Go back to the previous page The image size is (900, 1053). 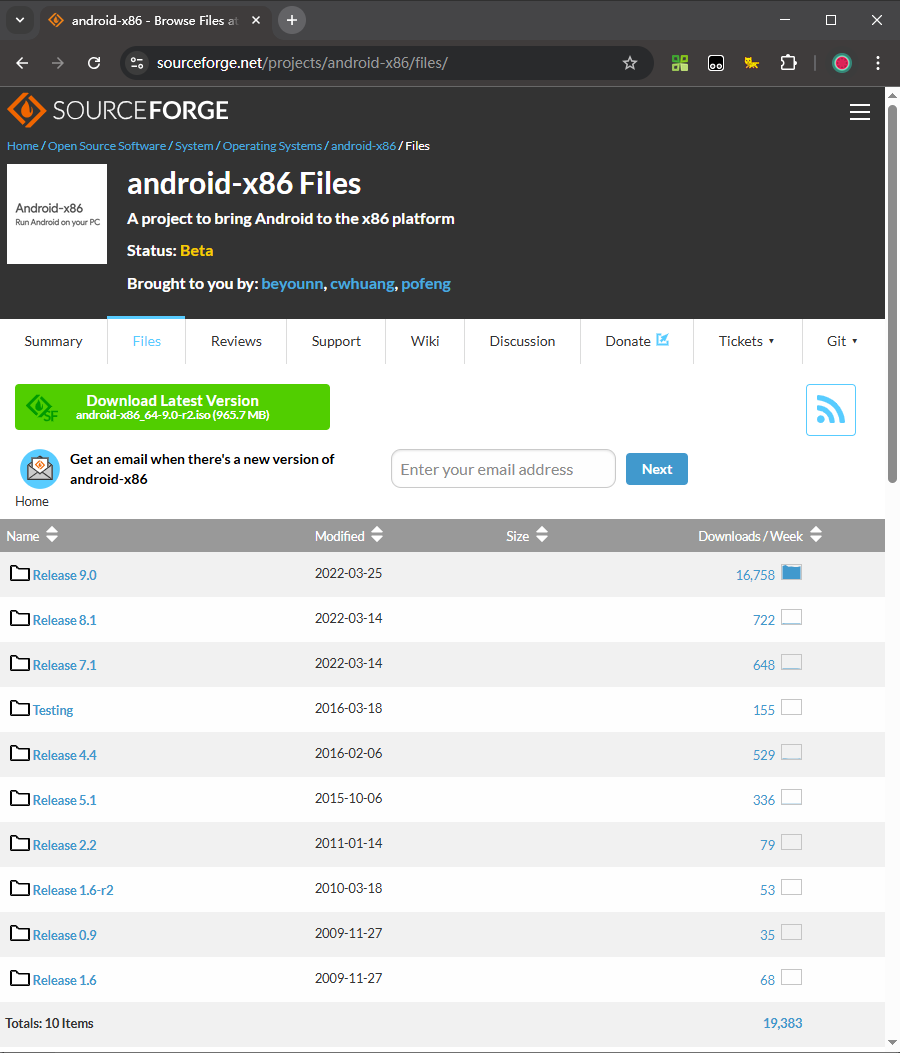22,63
